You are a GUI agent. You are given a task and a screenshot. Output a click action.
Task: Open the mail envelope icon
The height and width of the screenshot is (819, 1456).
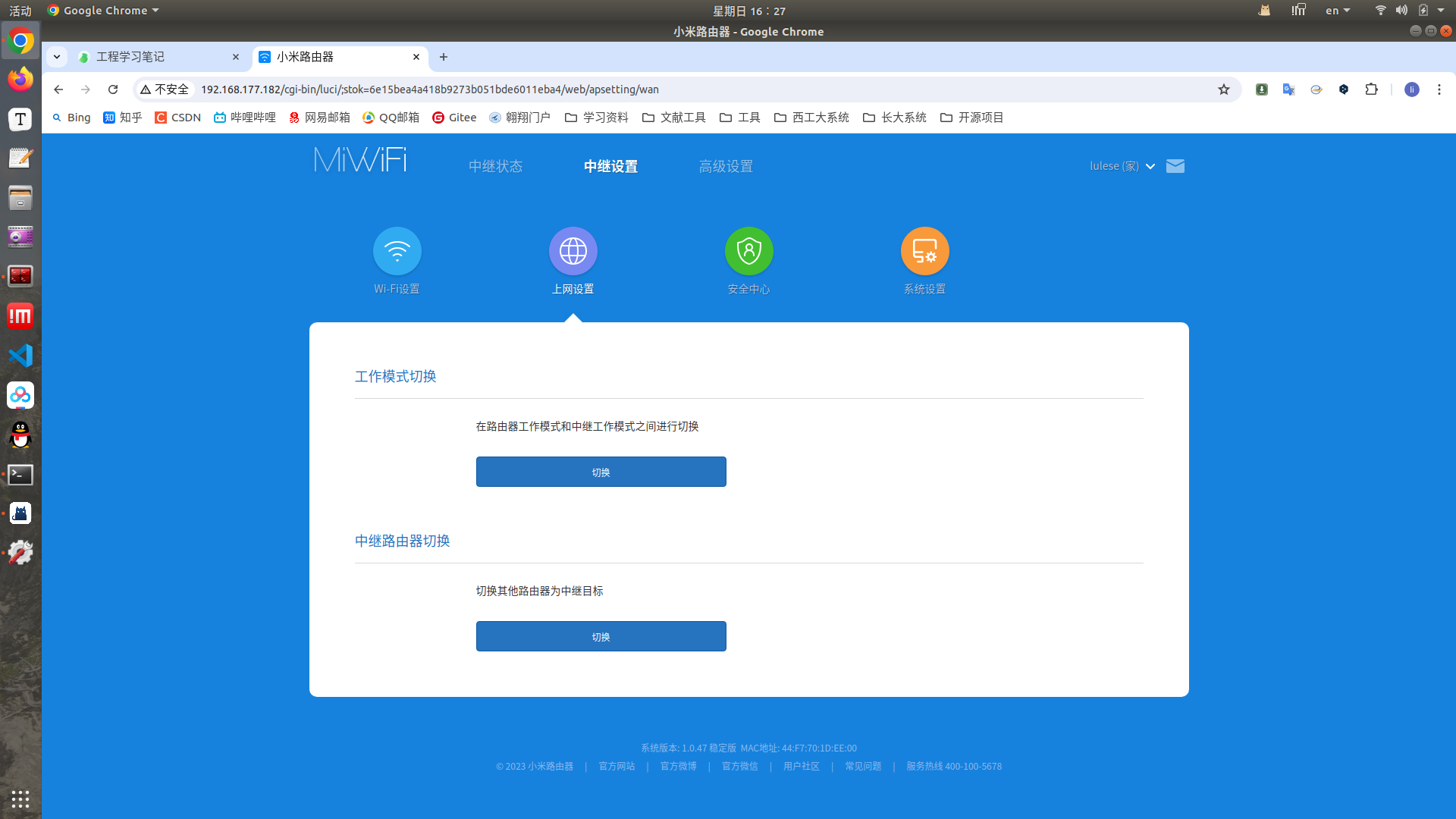(1175, 166)
